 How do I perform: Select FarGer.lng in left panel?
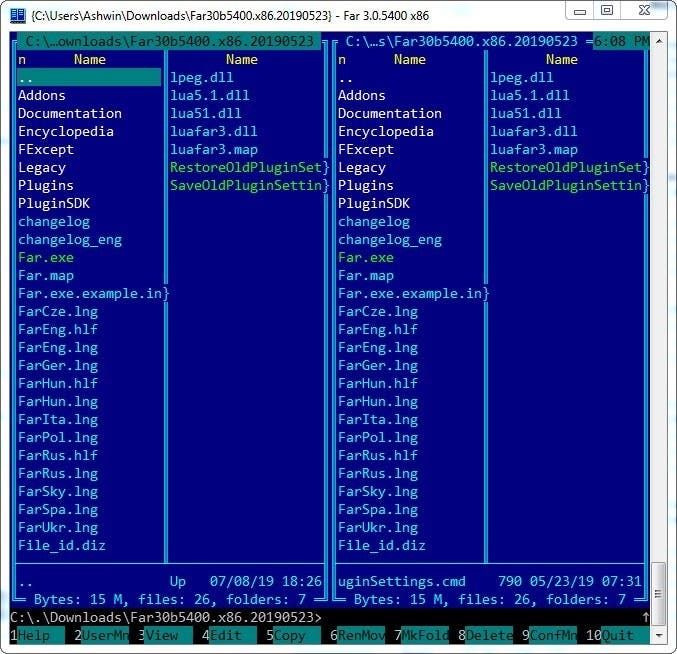click(x=58, y=366)
